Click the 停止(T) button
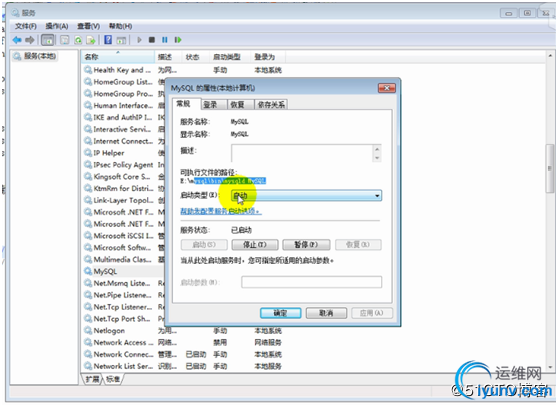558x407 pixels. click(255, 245)
